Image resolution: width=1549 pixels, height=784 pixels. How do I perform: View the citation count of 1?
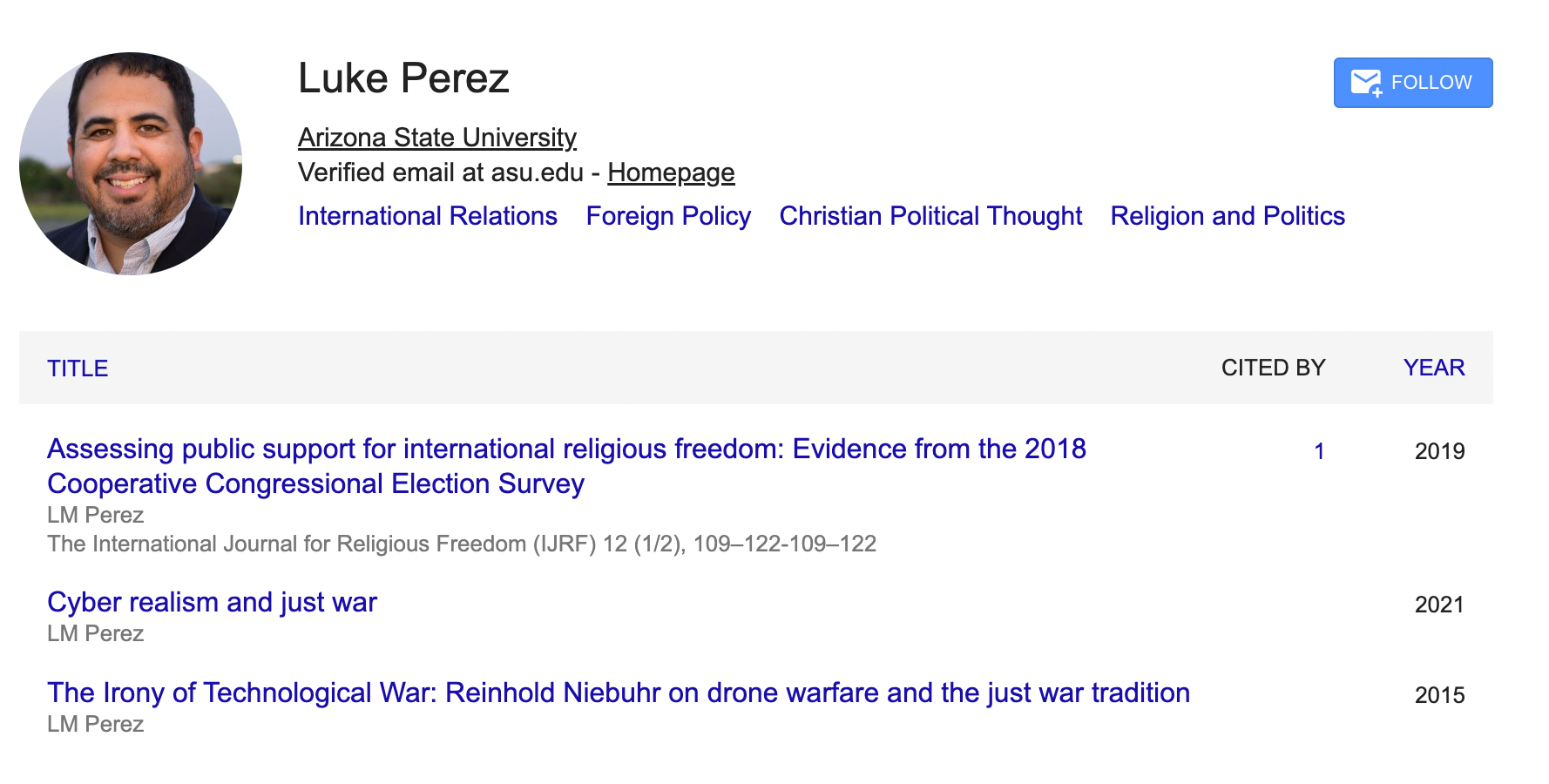point(1319,451)
